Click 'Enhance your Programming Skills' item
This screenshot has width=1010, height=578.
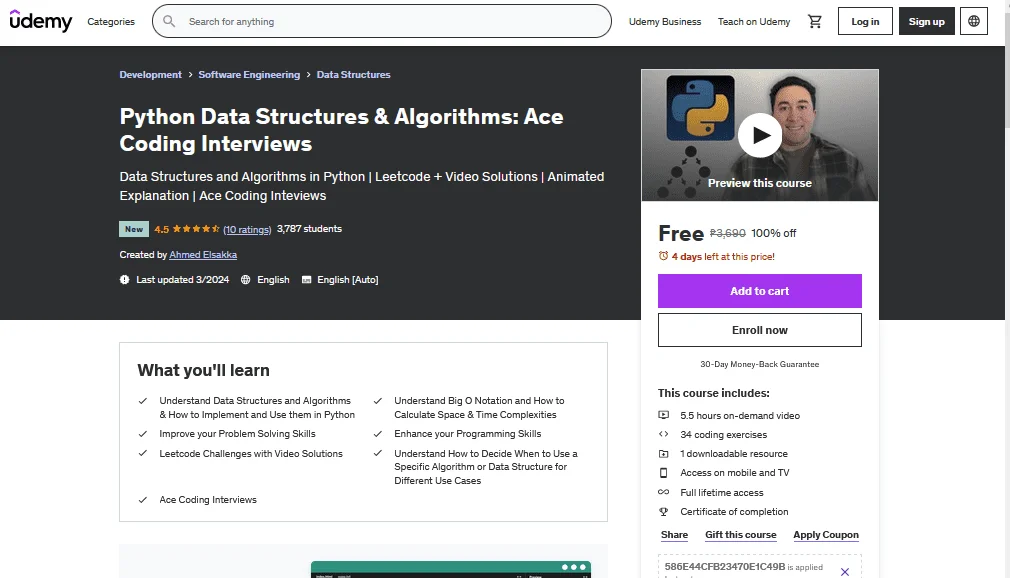[x=468, y=434]
